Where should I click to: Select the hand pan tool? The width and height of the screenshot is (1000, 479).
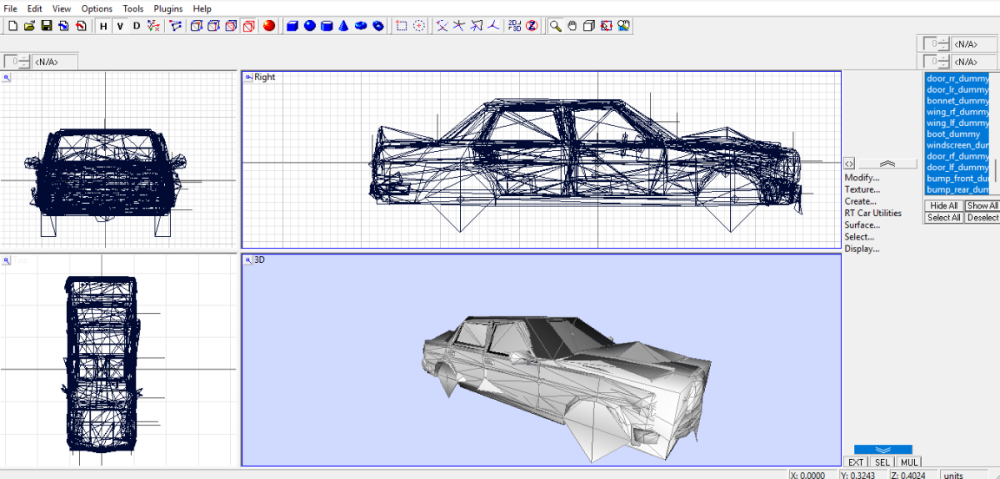click(x=573, y=26)
